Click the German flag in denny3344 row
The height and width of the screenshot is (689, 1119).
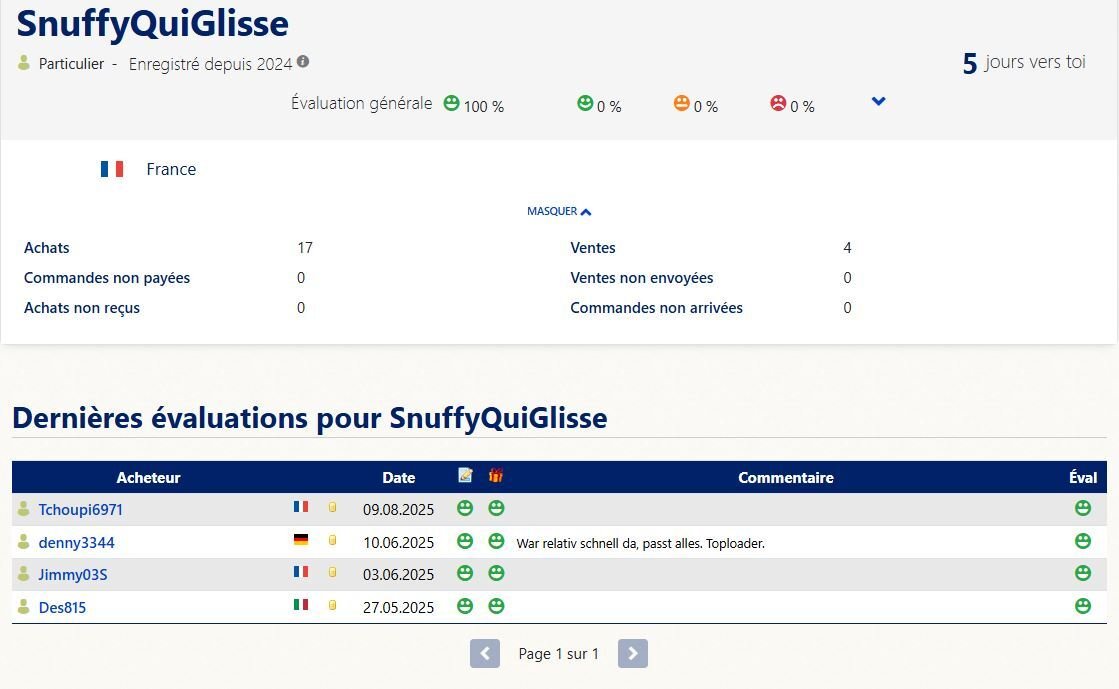(301, 540)
